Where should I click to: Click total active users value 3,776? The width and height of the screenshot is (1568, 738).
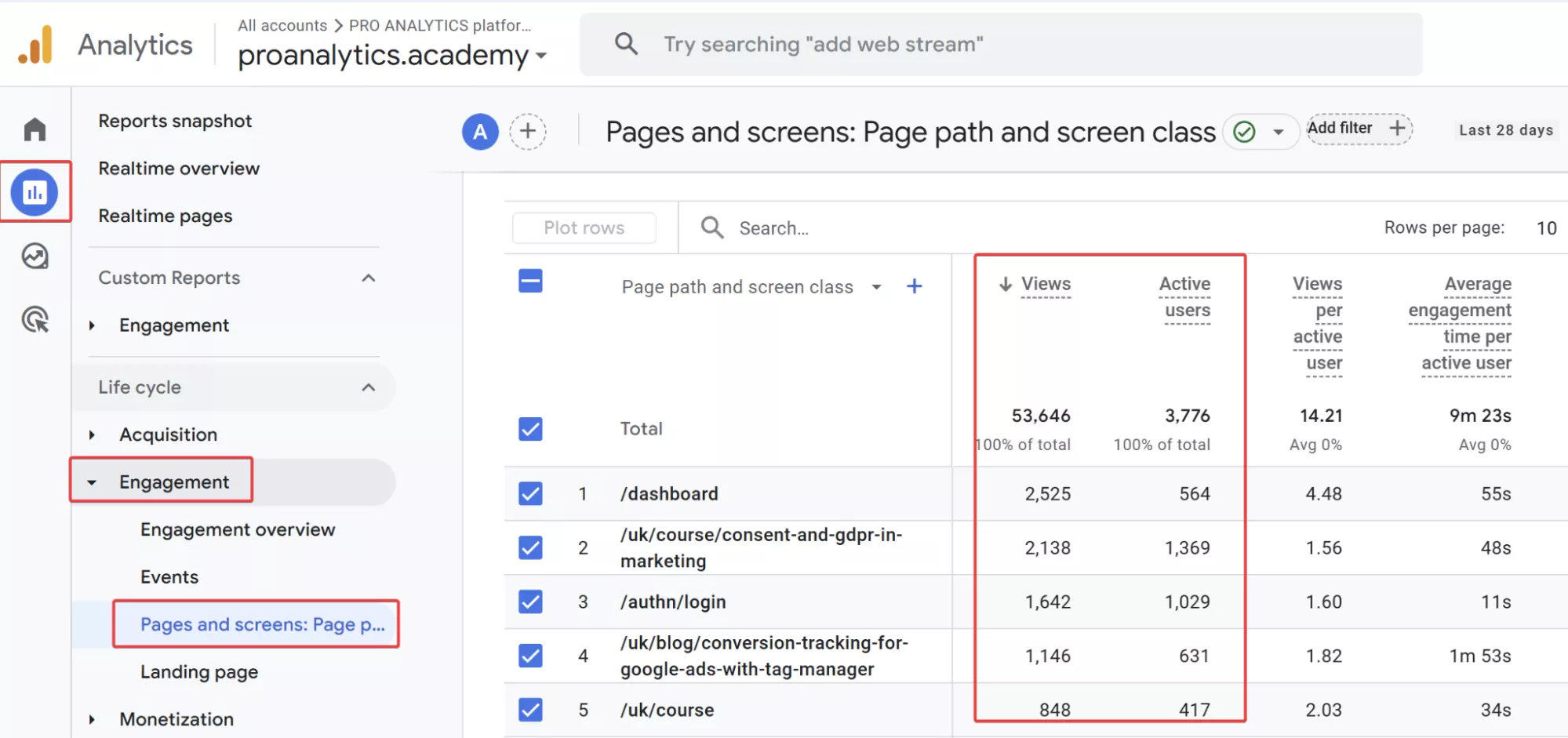(x=1187, y=416)
